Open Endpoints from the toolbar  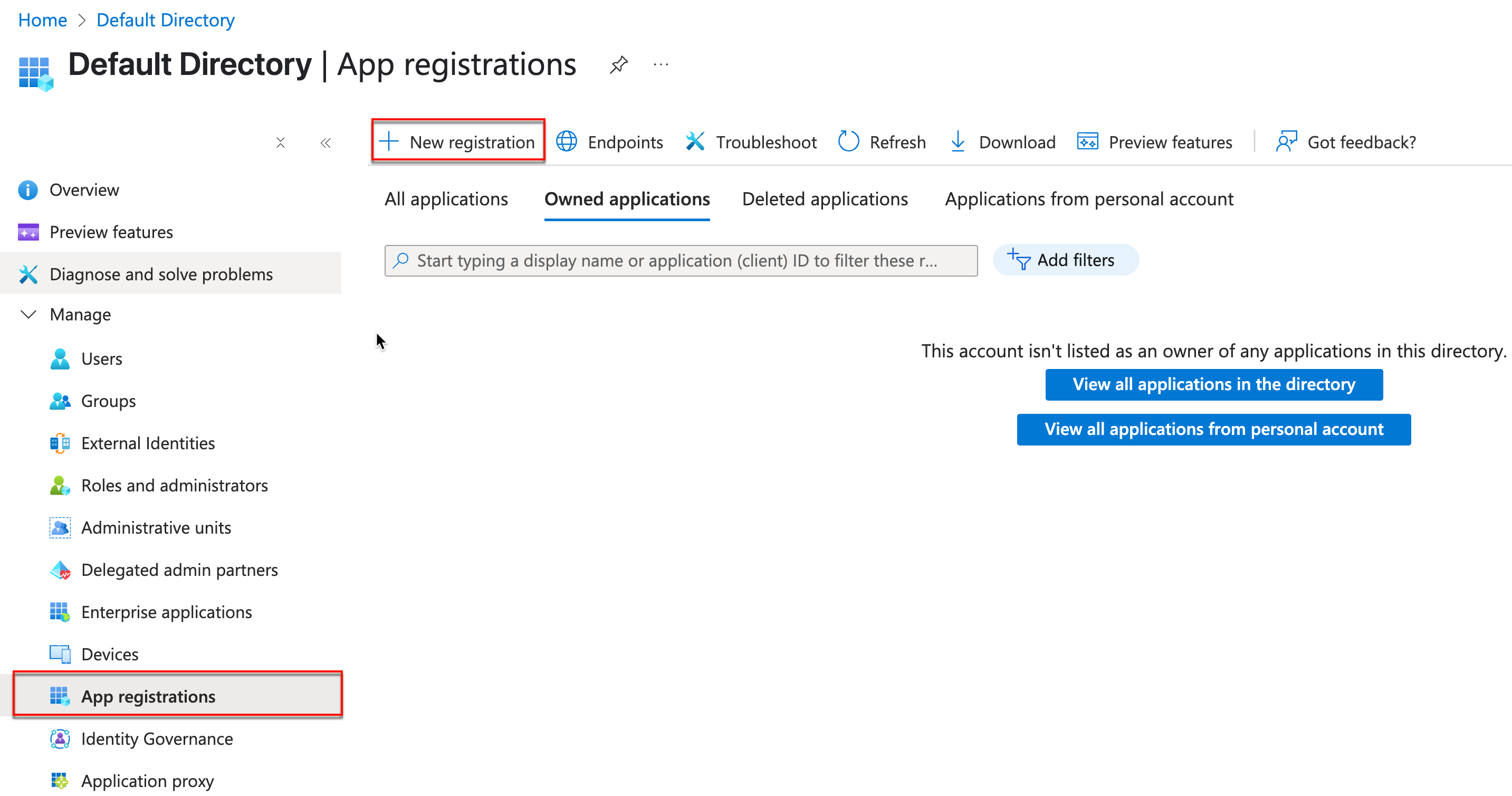609,142
